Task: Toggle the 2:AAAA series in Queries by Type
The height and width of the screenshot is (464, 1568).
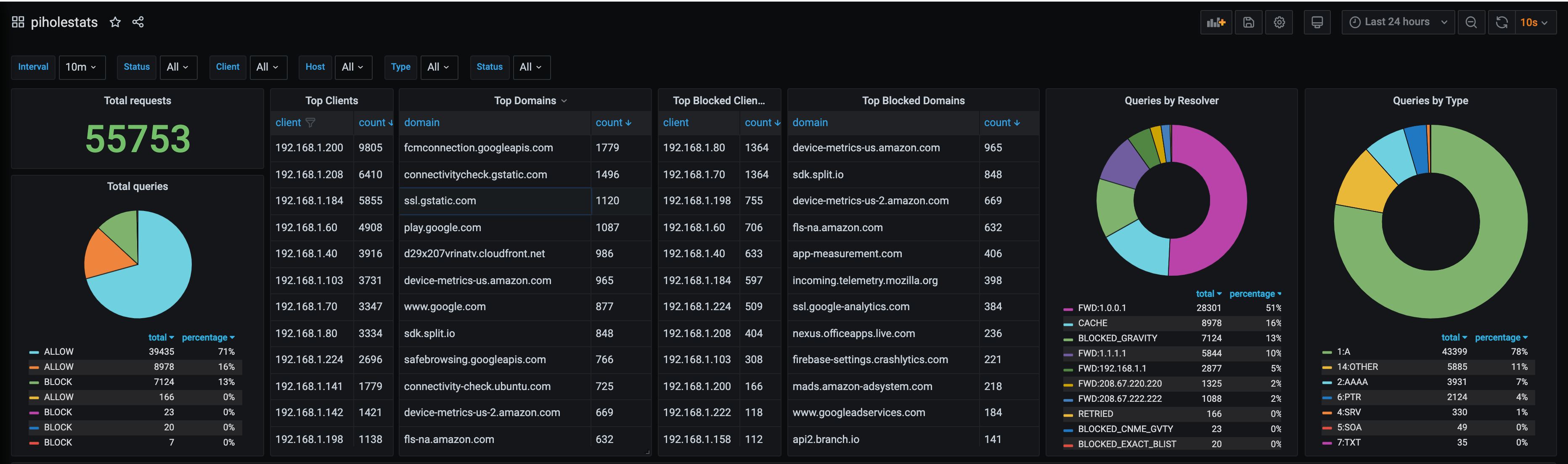Action: coord(1352,382)
